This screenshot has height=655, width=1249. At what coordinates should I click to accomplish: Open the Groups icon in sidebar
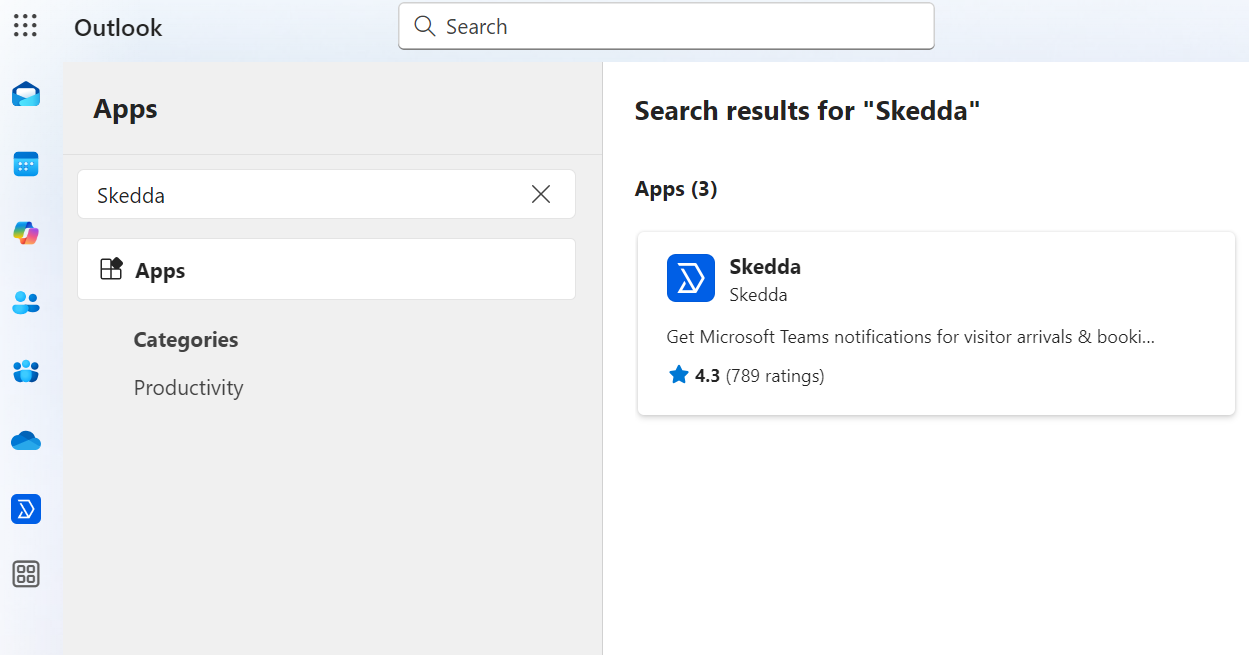coord(26,371)
